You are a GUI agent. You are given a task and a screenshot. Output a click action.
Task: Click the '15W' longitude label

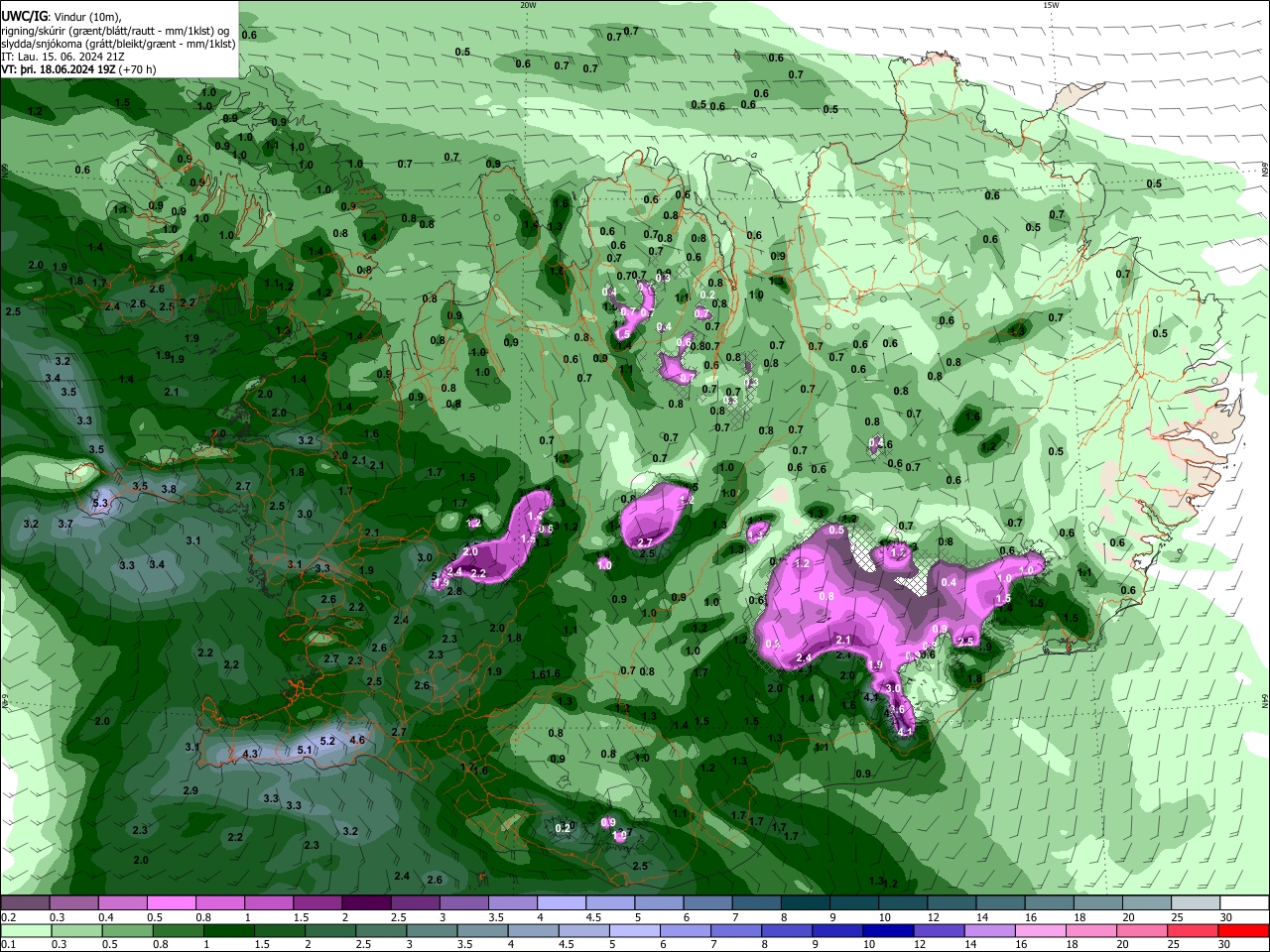pyautogui.click(x=1051, y=5)
